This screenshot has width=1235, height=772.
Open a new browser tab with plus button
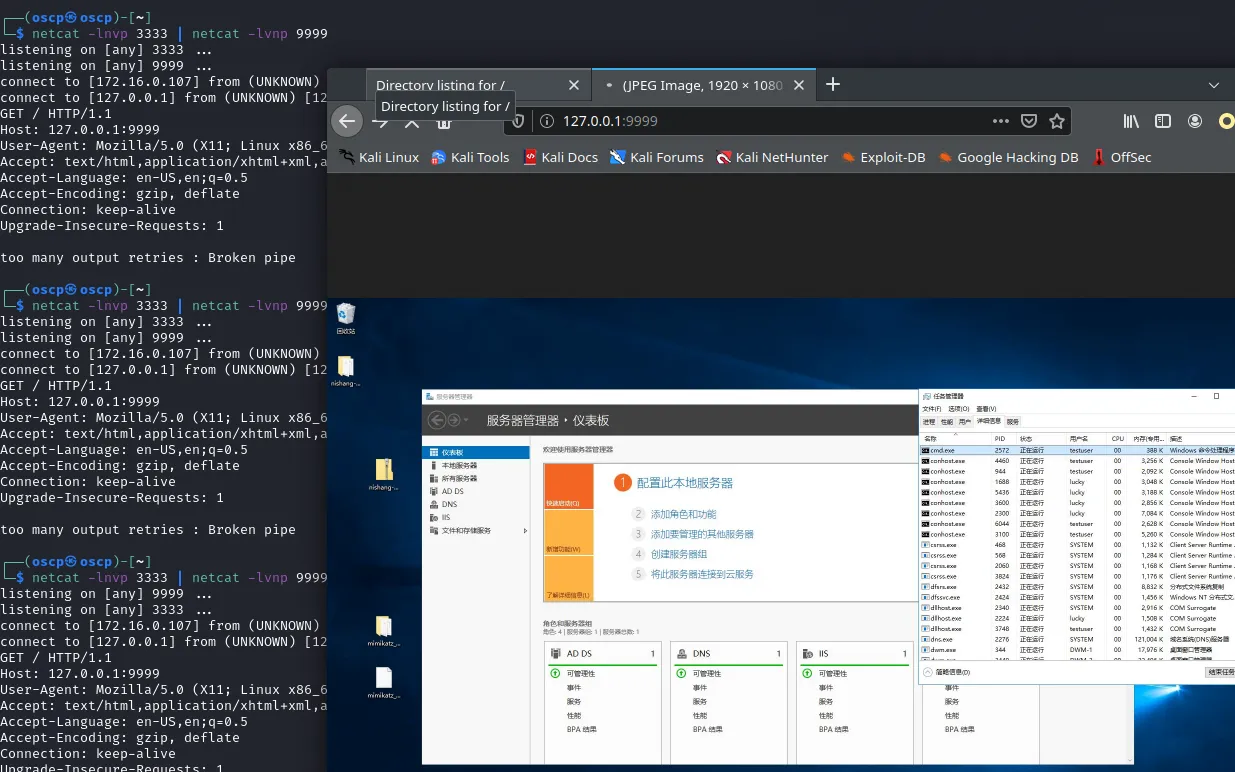click(833, 85)
